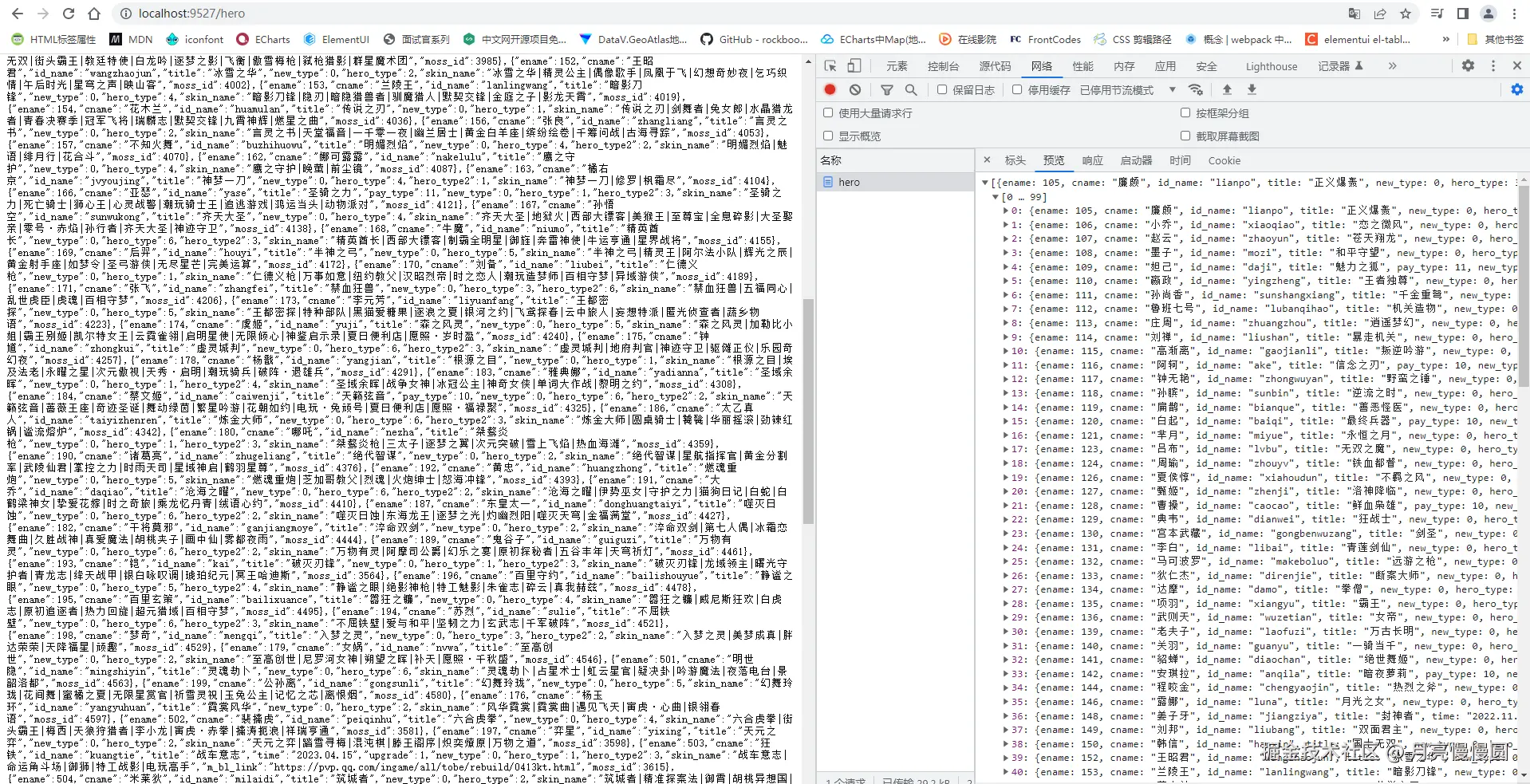Click the address bar showing localhost:9527/hero
This screenshot has height=784, width=1530.
(729, 14)
